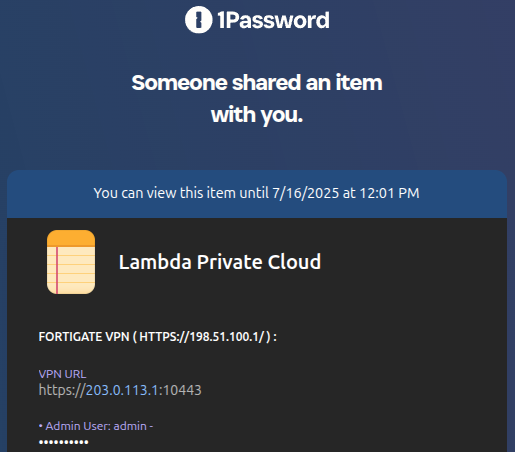
Task: Click the 1Password wordmark text
Action: click(273, 20)
